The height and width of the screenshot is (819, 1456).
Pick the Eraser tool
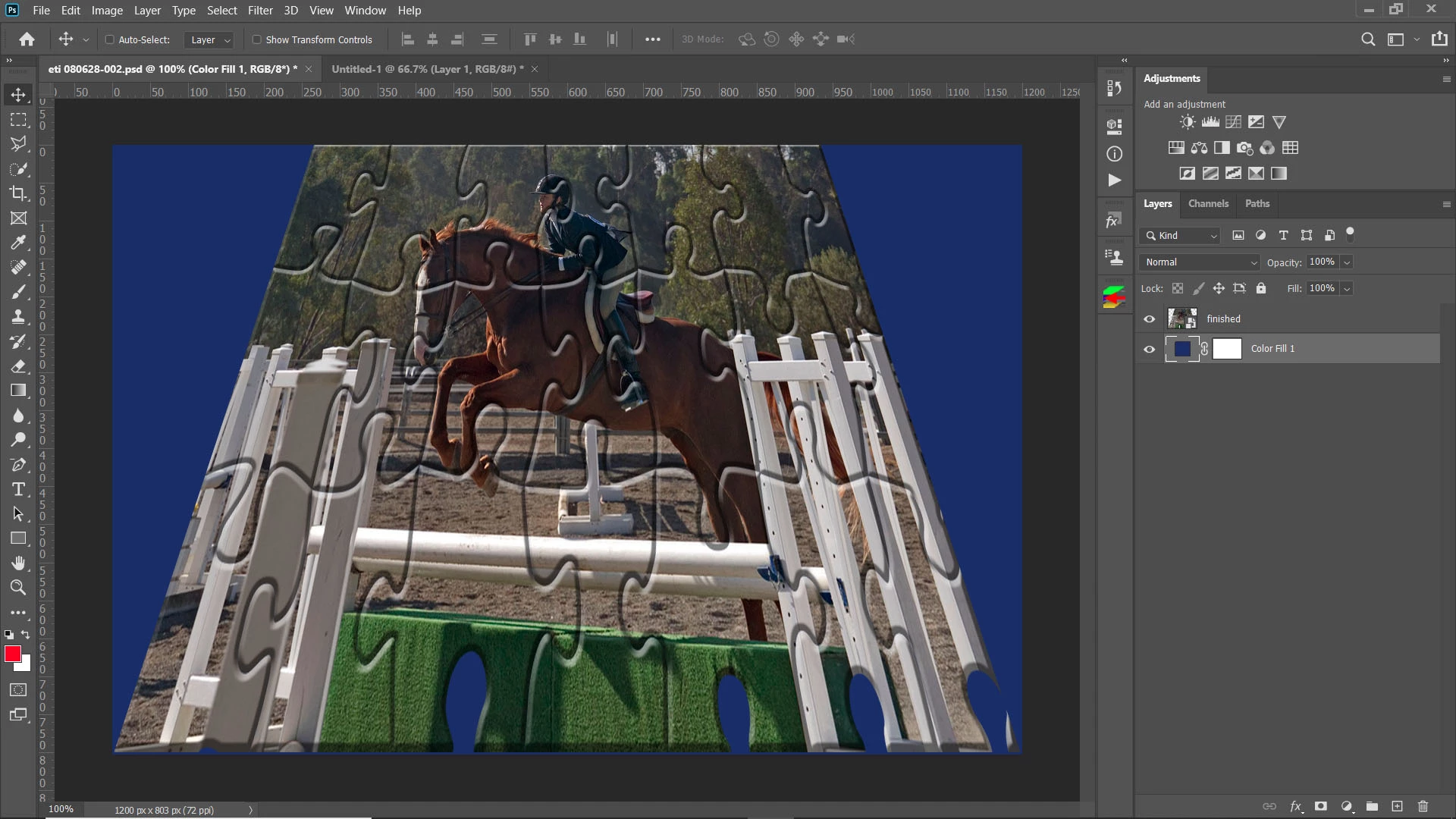pyautogui.click(x=18, y=366)
